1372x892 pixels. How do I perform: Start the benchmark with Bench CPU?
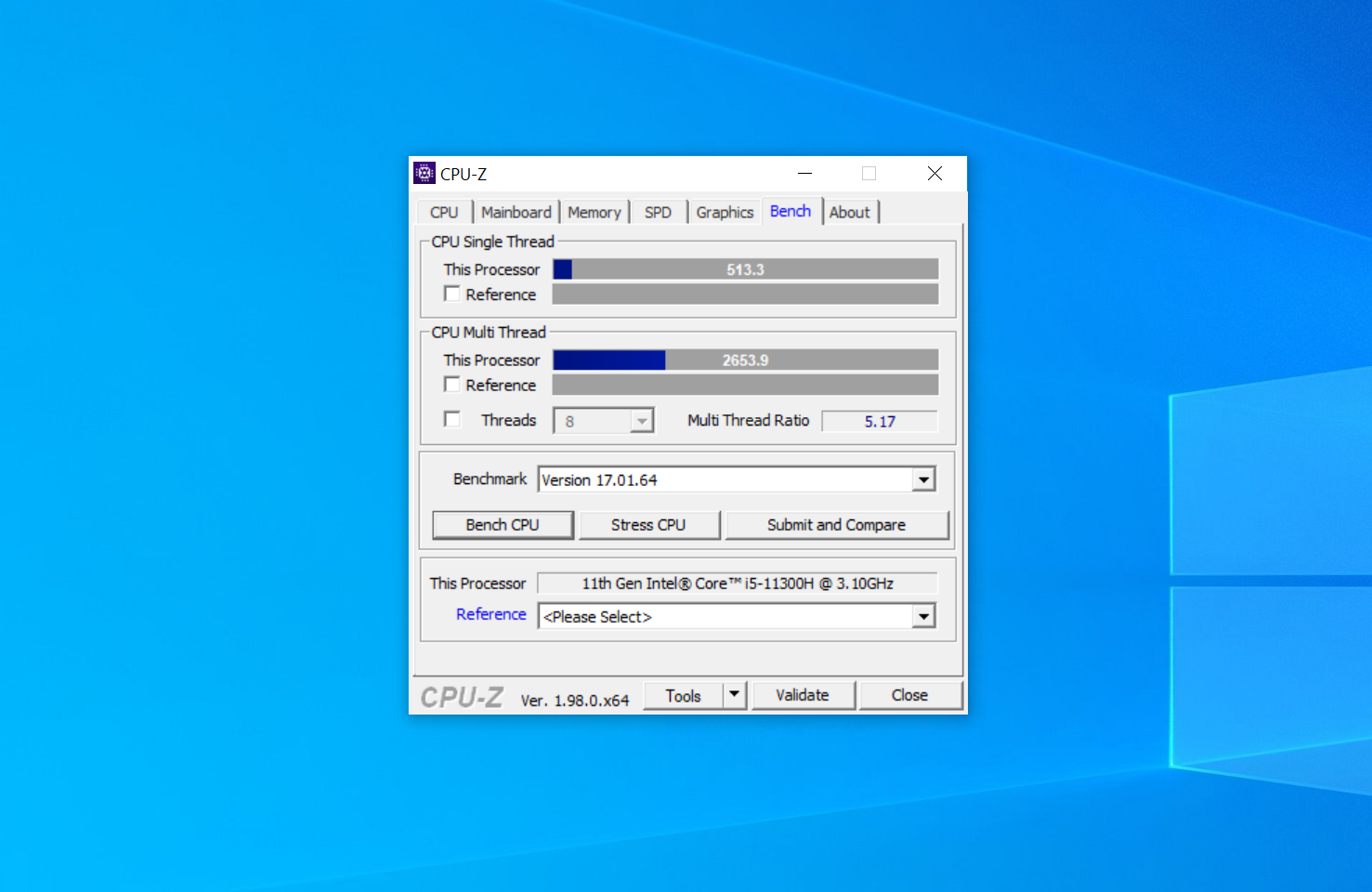tap(503, 525)
